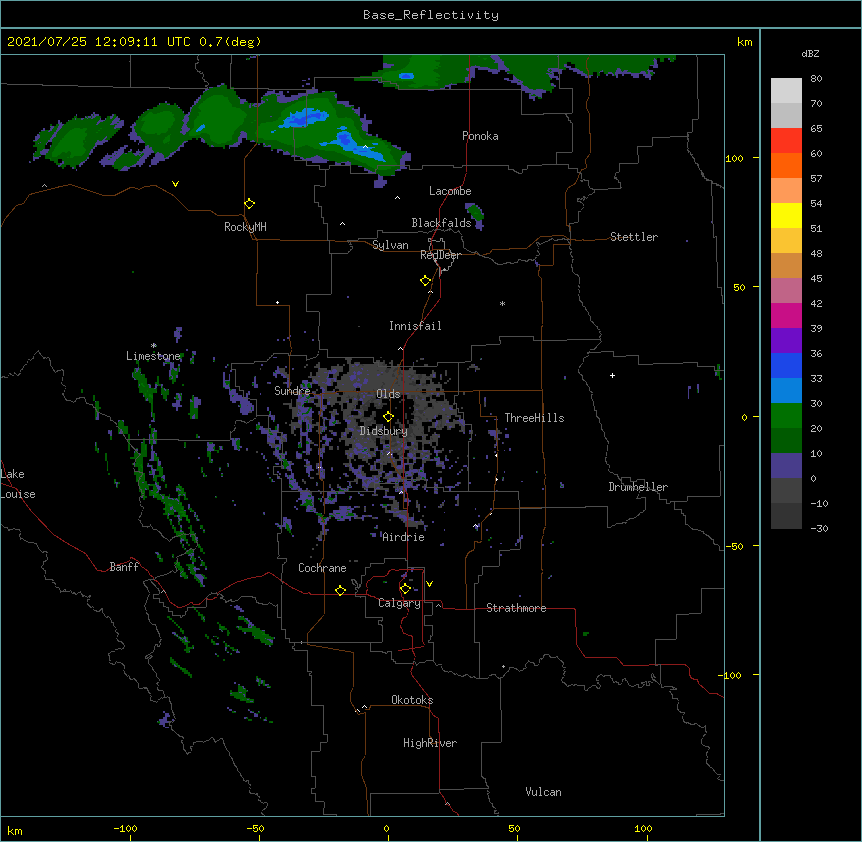
Task: Click the HighRiver city label
Action: coord(430,743)
